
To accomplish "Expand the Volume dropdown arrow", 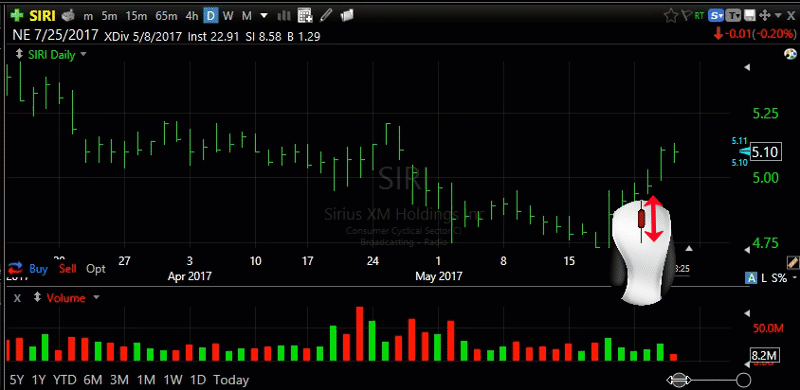I will tap(96, 297).
